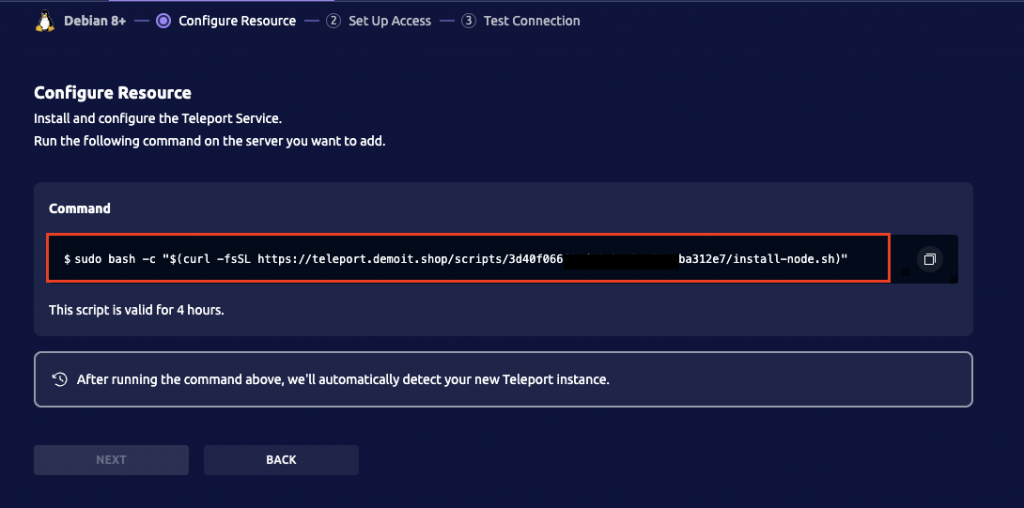Screen dimensions: 1024x508
Task: Click the circled number 3 step badge
Action: 468,21
